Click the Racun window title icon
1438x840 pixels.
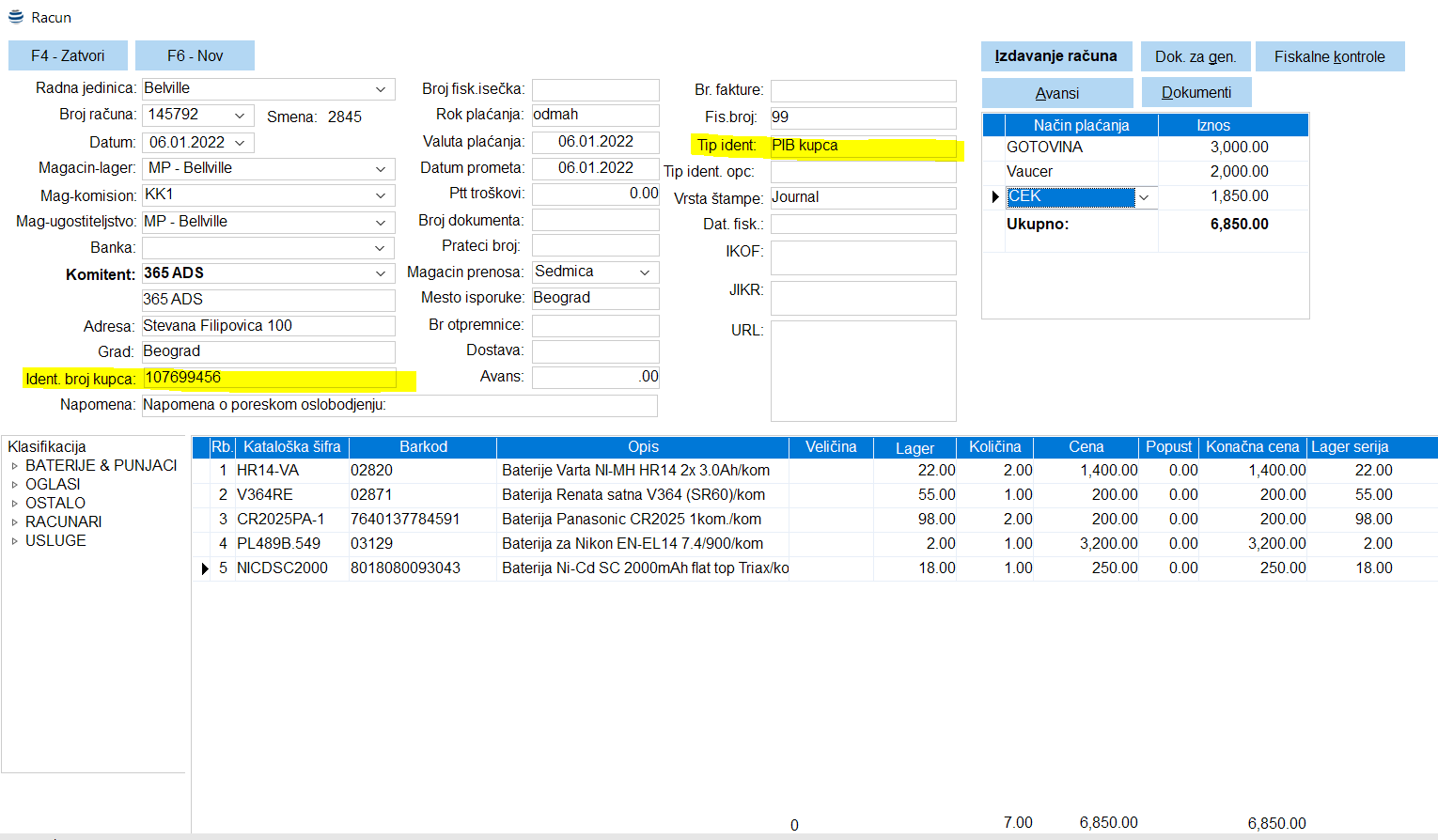click(x=16, y=17)
